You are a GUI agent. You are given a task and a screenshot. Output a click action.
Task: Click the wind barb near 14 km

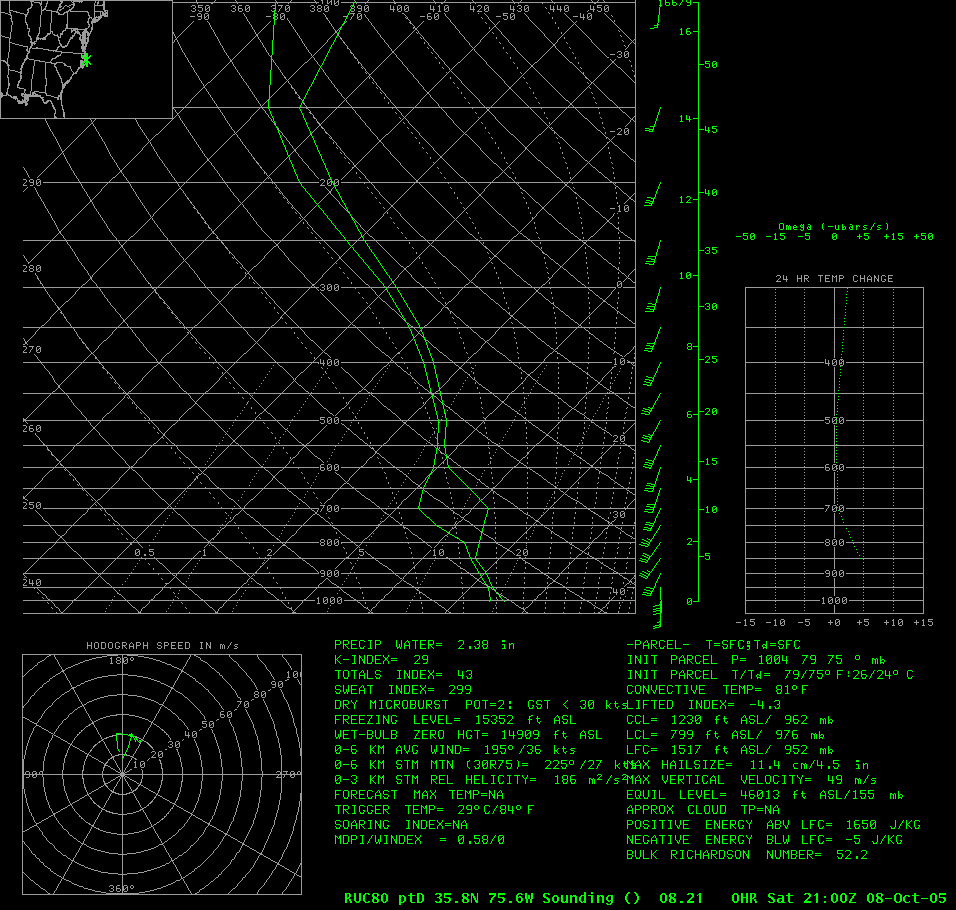tap(653, 120)
